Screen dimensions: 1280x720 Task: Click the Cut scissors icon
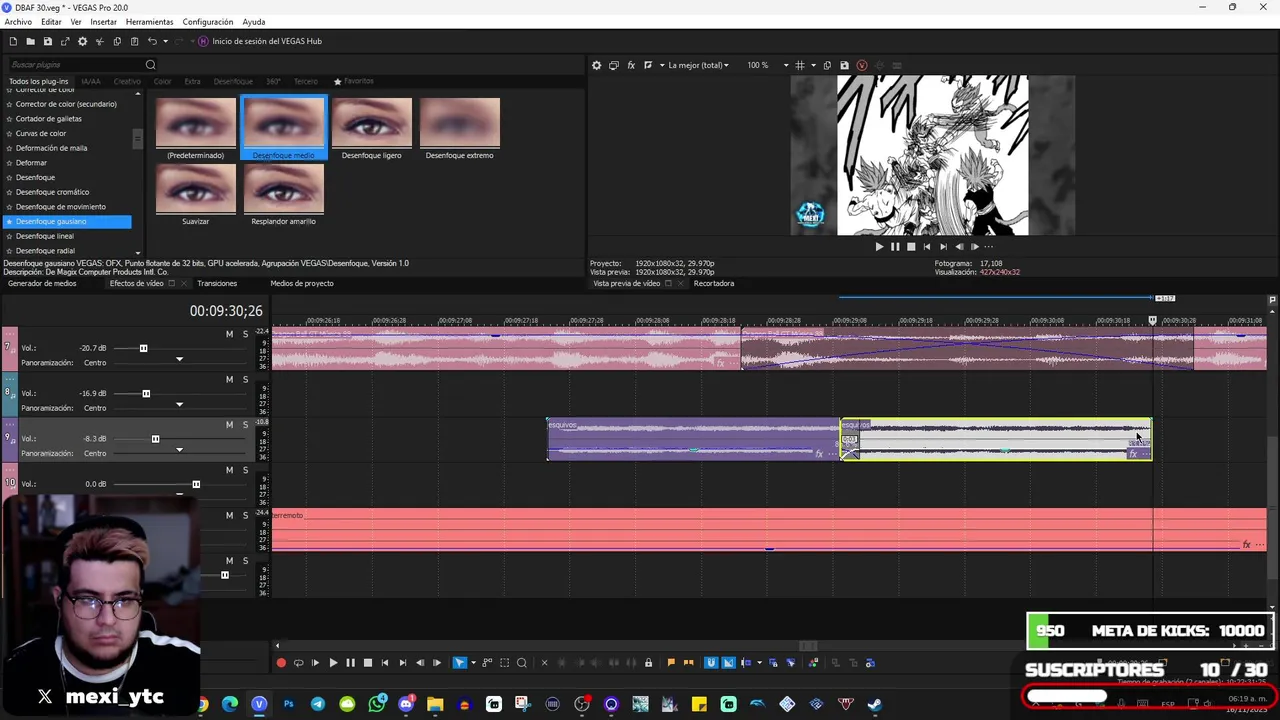[x=99, y=41]
